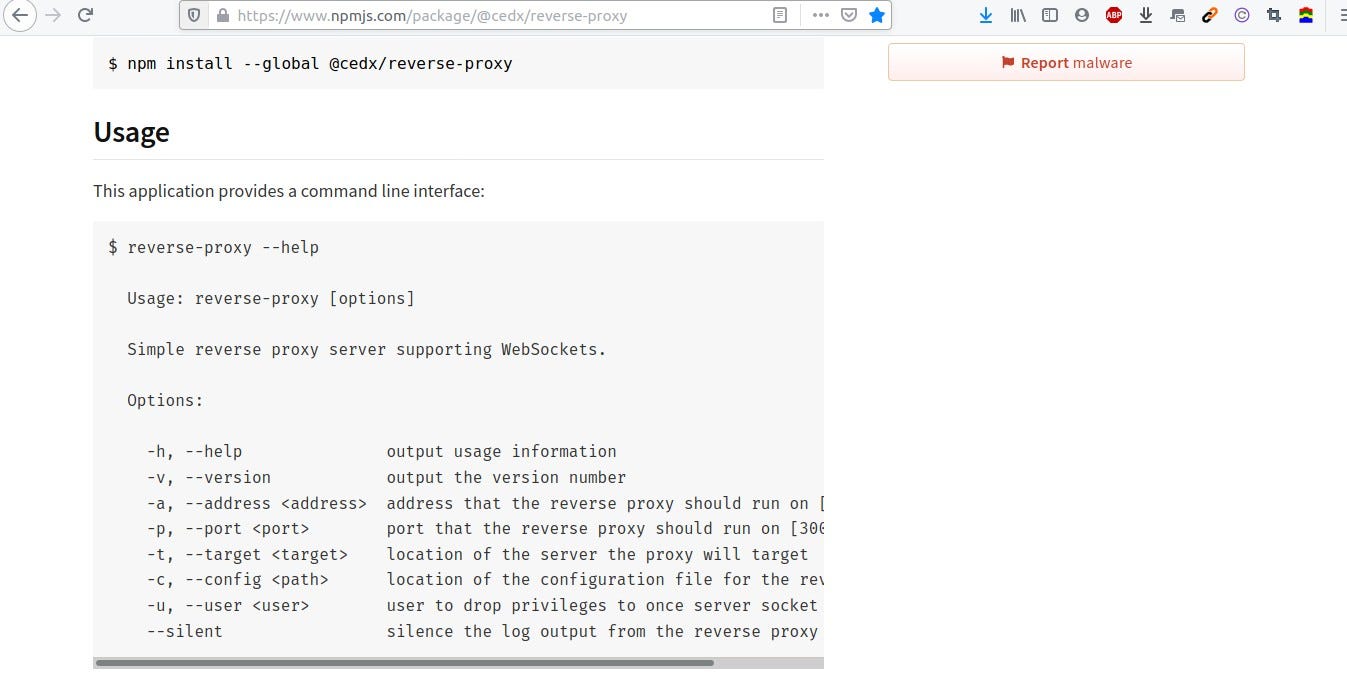Open the Firefox hamburger menu

1341,15
